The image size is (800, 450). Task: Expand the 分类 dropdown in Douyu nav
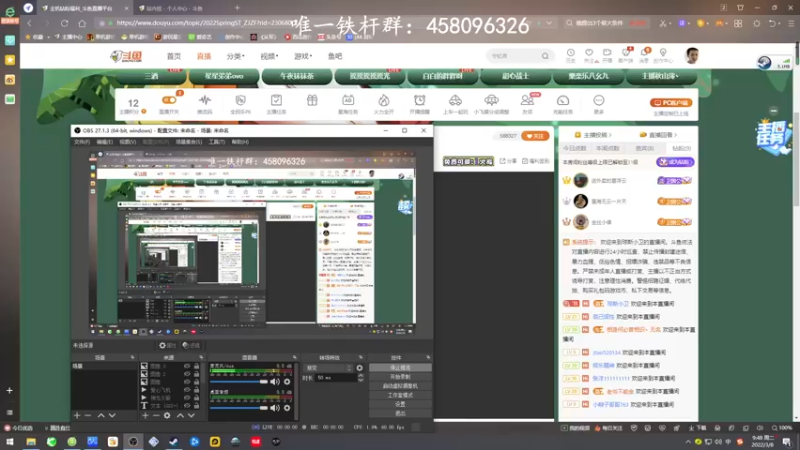pos(236,56)
